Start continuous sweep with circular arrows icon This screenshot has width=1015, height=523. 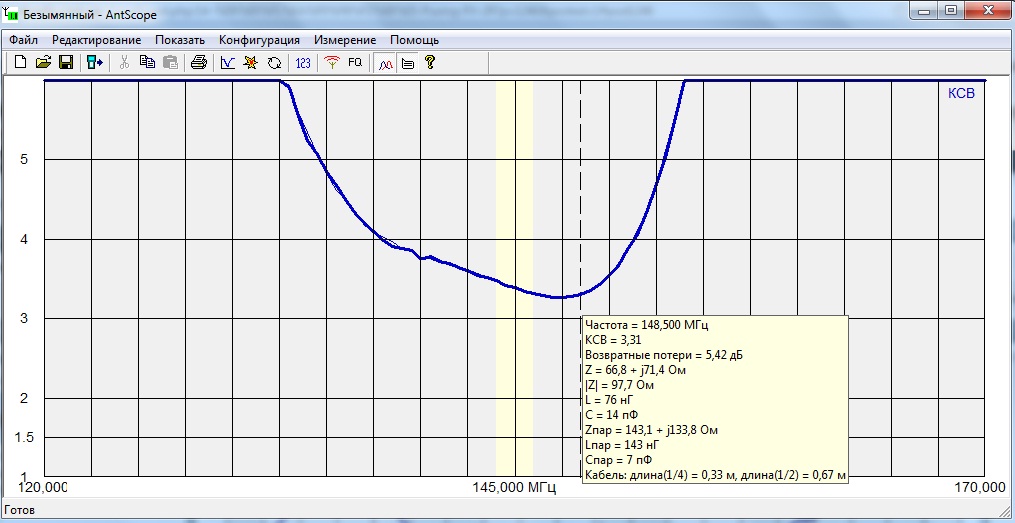[274, 63]
